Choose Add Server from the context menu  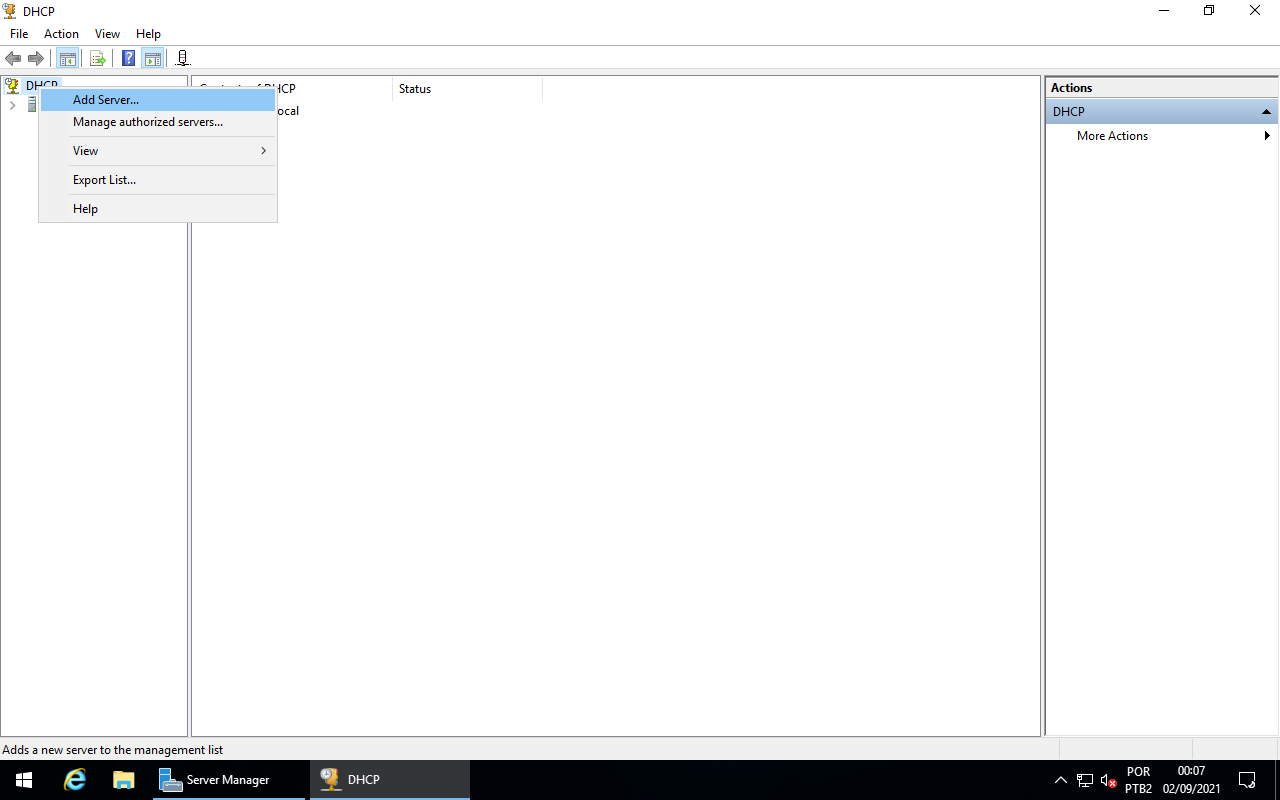click(104, 99)
